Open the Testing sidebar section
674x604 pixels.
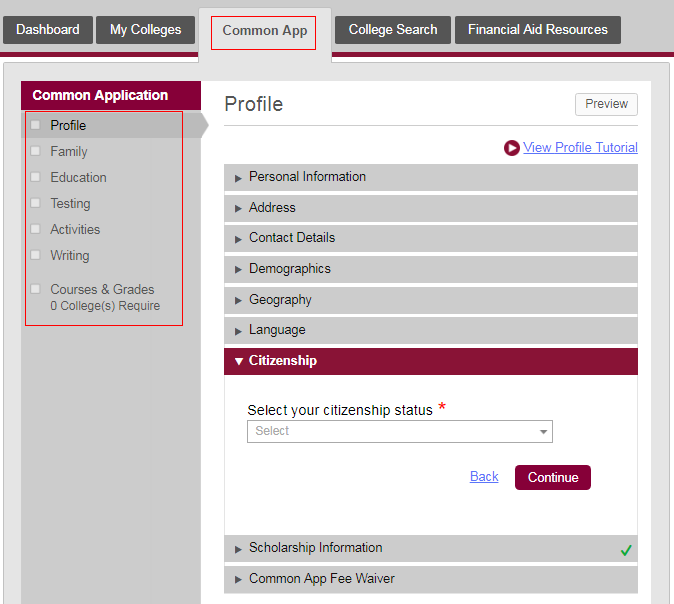(70, 203)
